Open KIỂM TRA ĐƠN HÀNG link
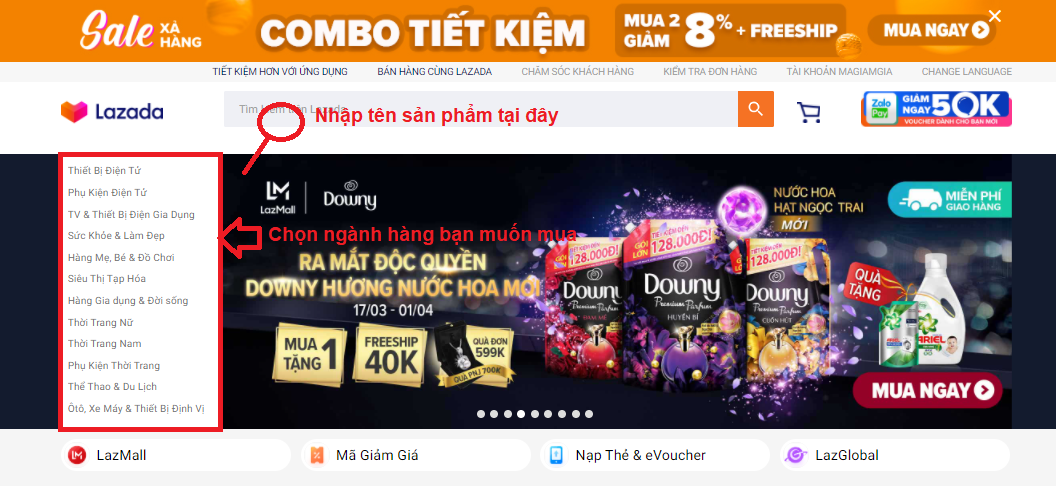1056x486 pixels. (710, 71)
